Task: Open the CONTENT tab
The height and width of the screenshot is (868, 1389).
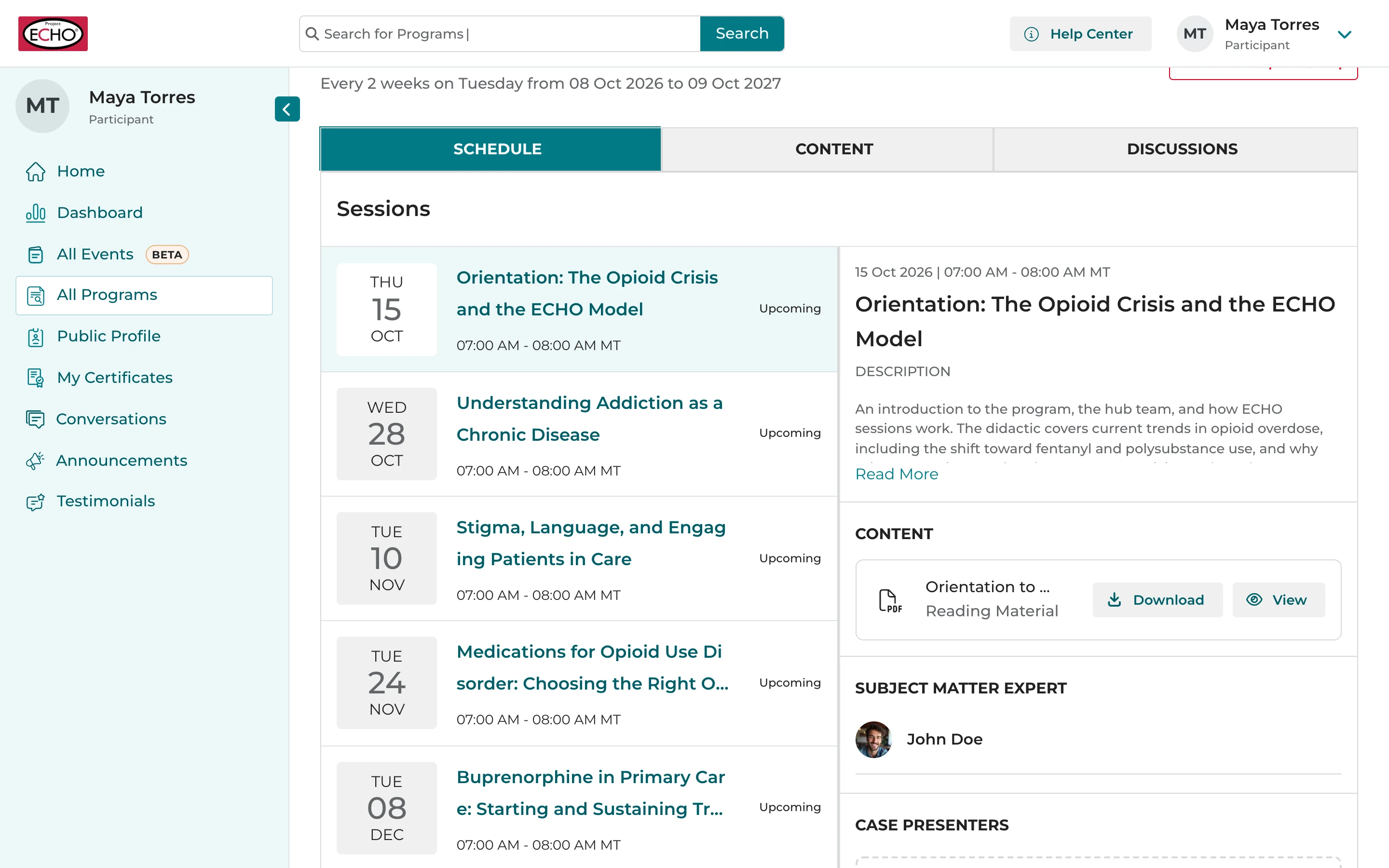Action: pos(828,149)
